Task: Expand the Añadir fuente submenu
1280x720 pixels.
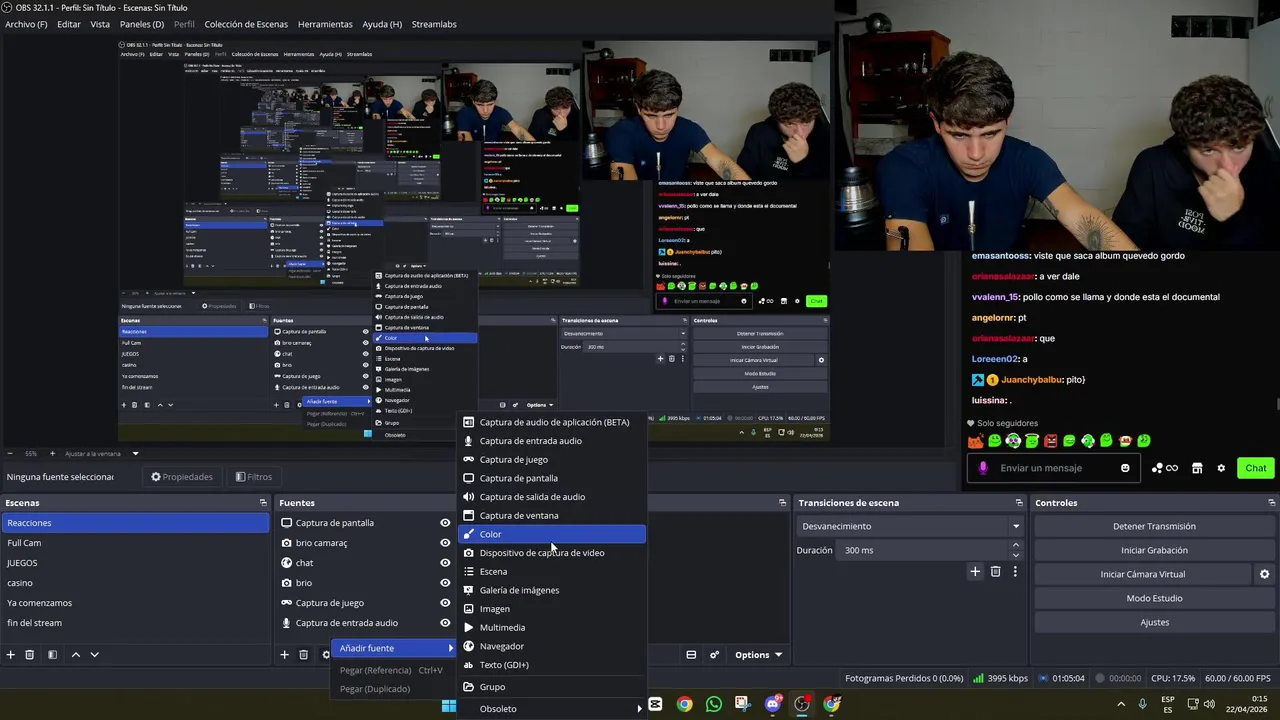Action: click(394, 648)
